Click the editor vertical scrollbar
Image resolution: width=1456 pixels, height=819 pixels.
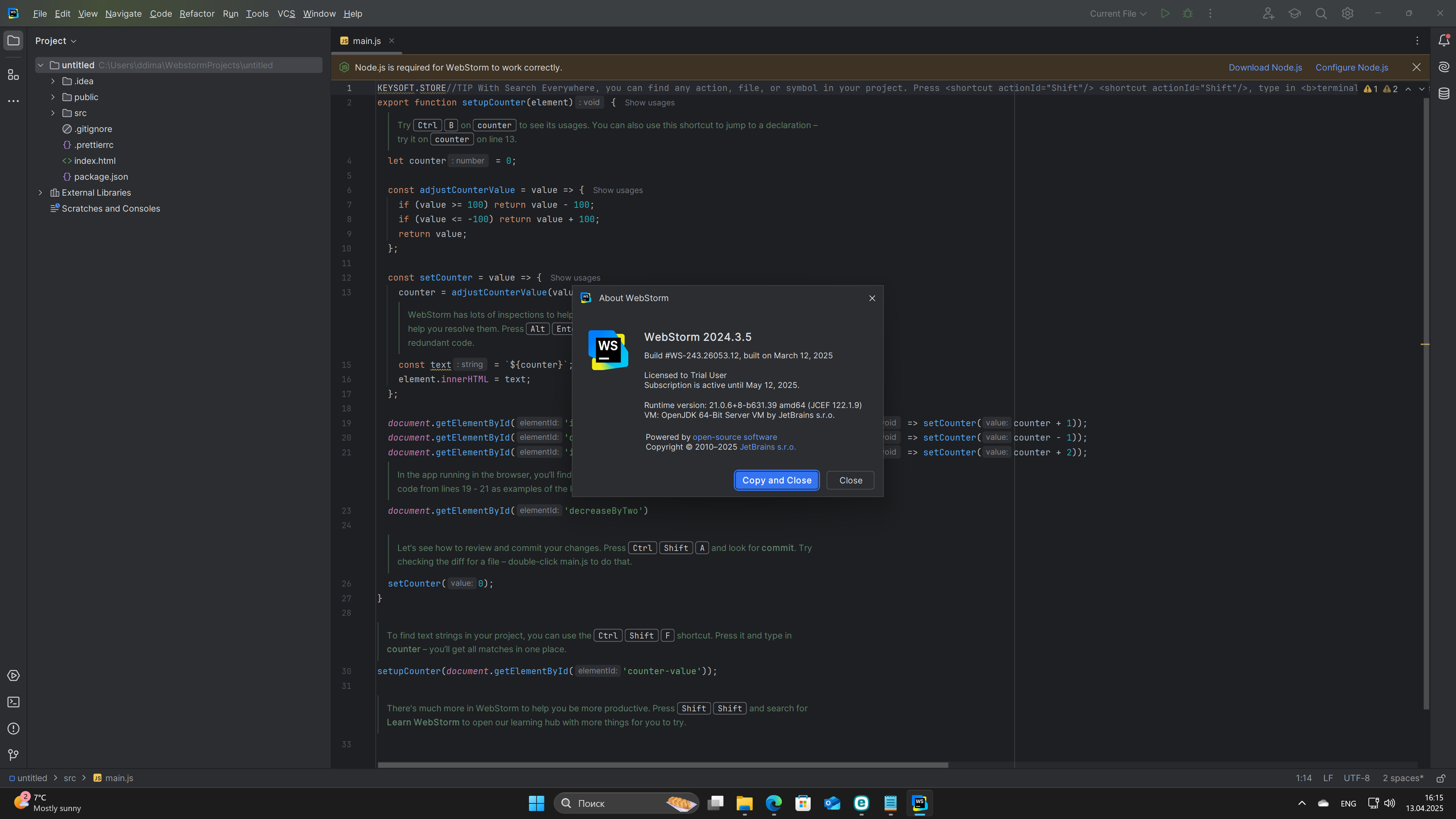click(1426, 404)
